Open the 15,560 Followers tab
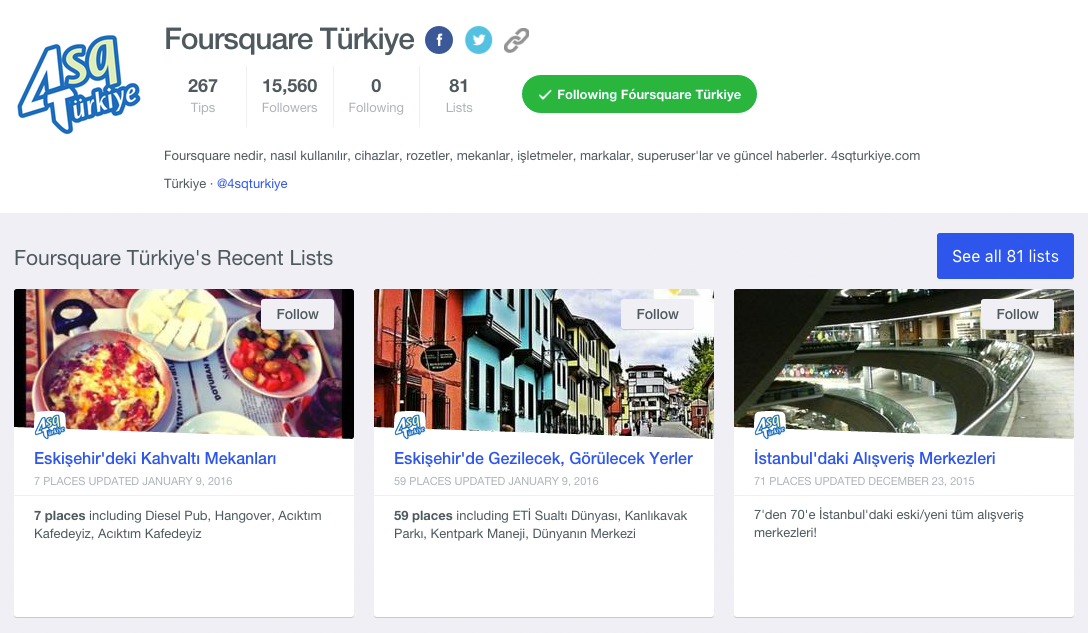The height and width of the screenshot is (633, 1088). (x=289, y=96)
